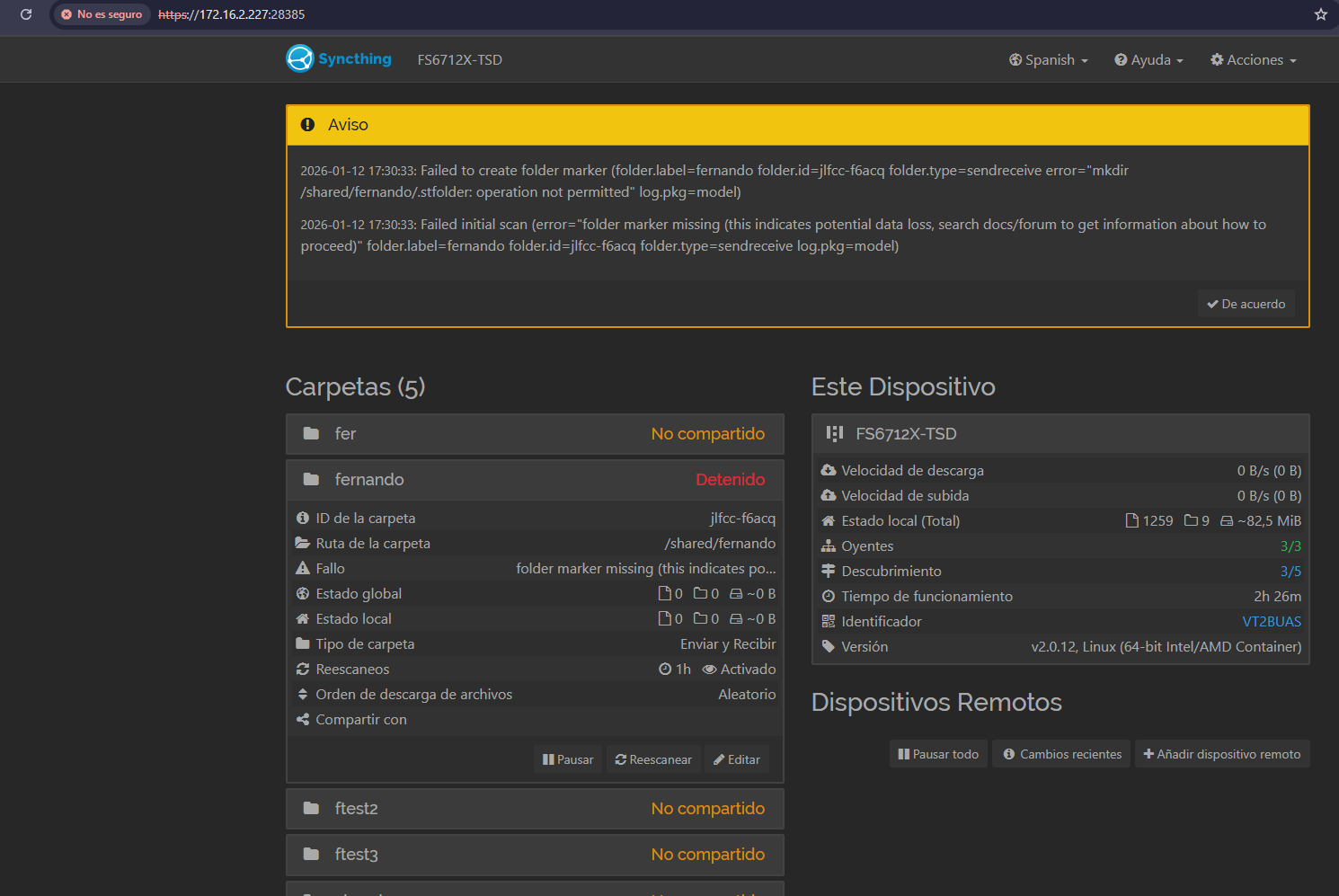Open the Ayuda help menu
The height and width of the screenshot is (896, 1339).
click(x=1148, y=60)
